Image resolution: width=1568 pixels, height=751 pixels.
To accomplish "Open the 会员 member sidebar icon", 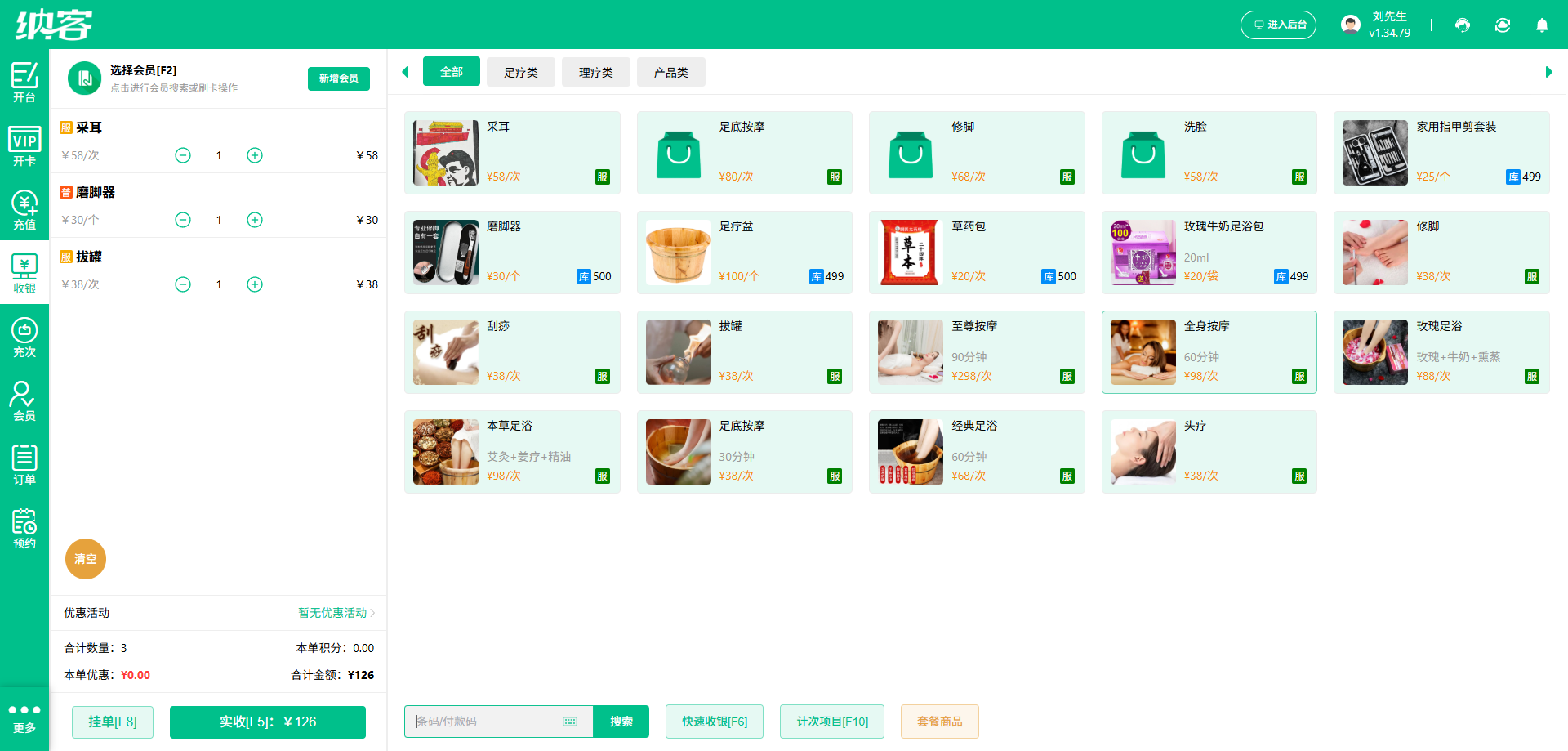I will point(24,400).
